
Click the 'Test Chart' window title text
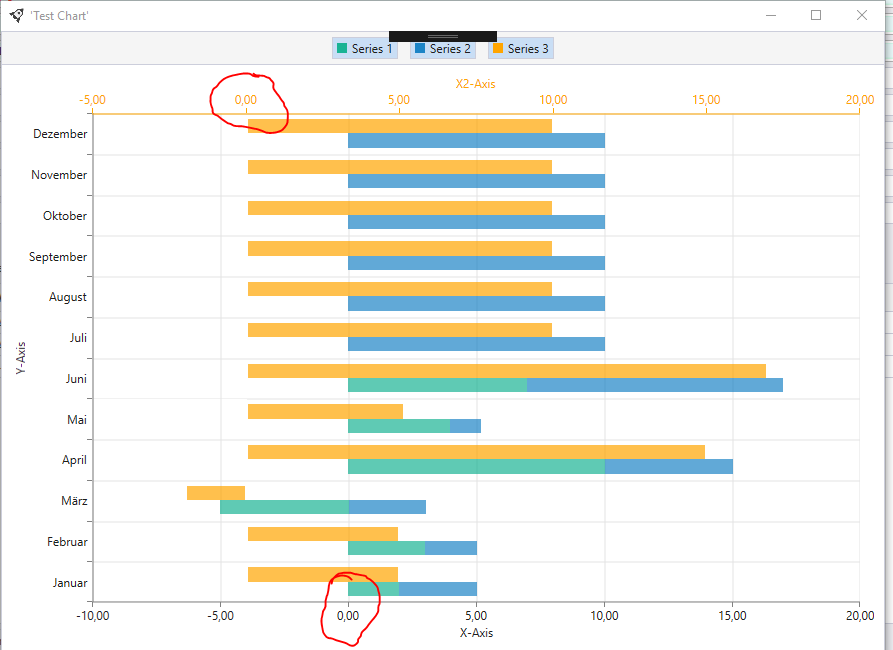pos(59,16)
